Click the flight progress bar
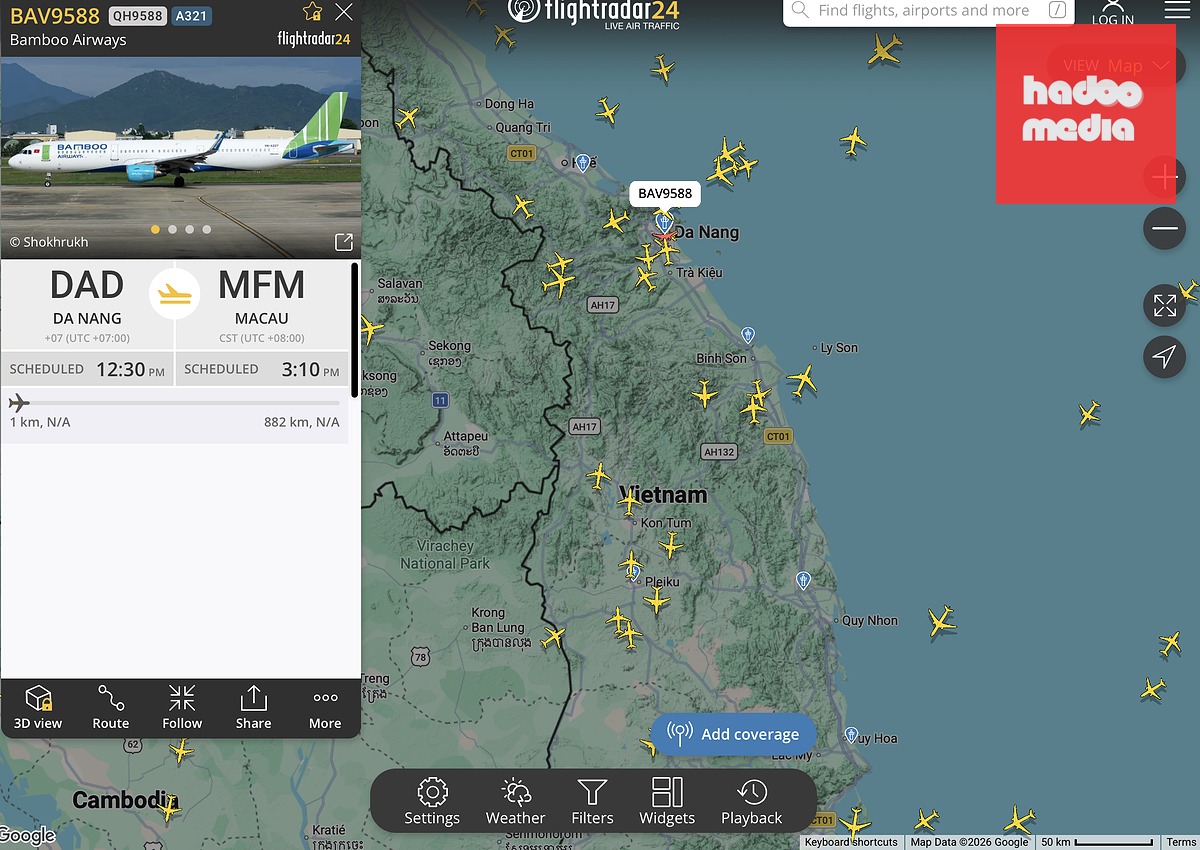Image resolution: width=1200 pixels, height=850 pixels. coord(175,403)
